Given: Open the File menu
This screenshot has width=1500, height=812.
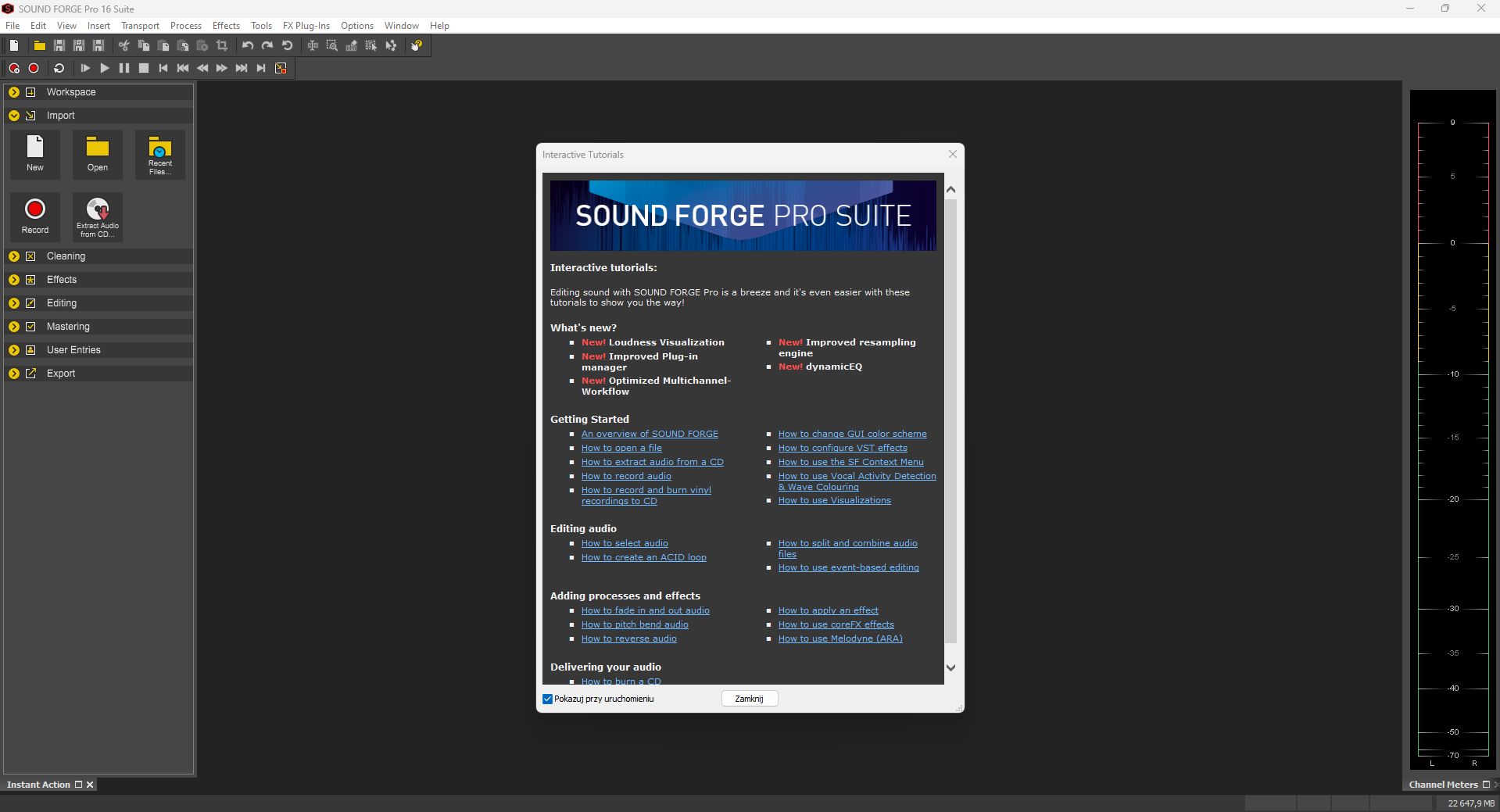Looking at the screenshot, I should point(13,26).
